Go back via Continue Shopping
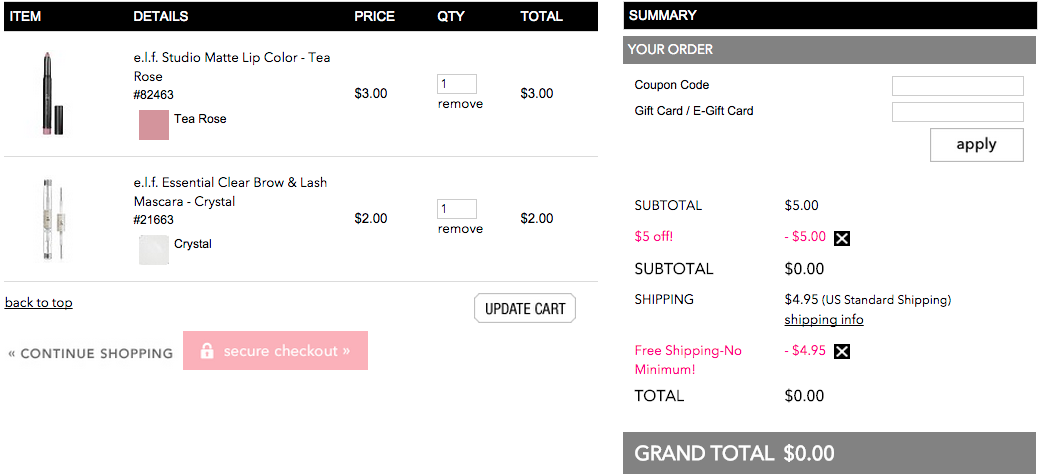This screenshot has width=1038, height=476. [x=90, y=354]
